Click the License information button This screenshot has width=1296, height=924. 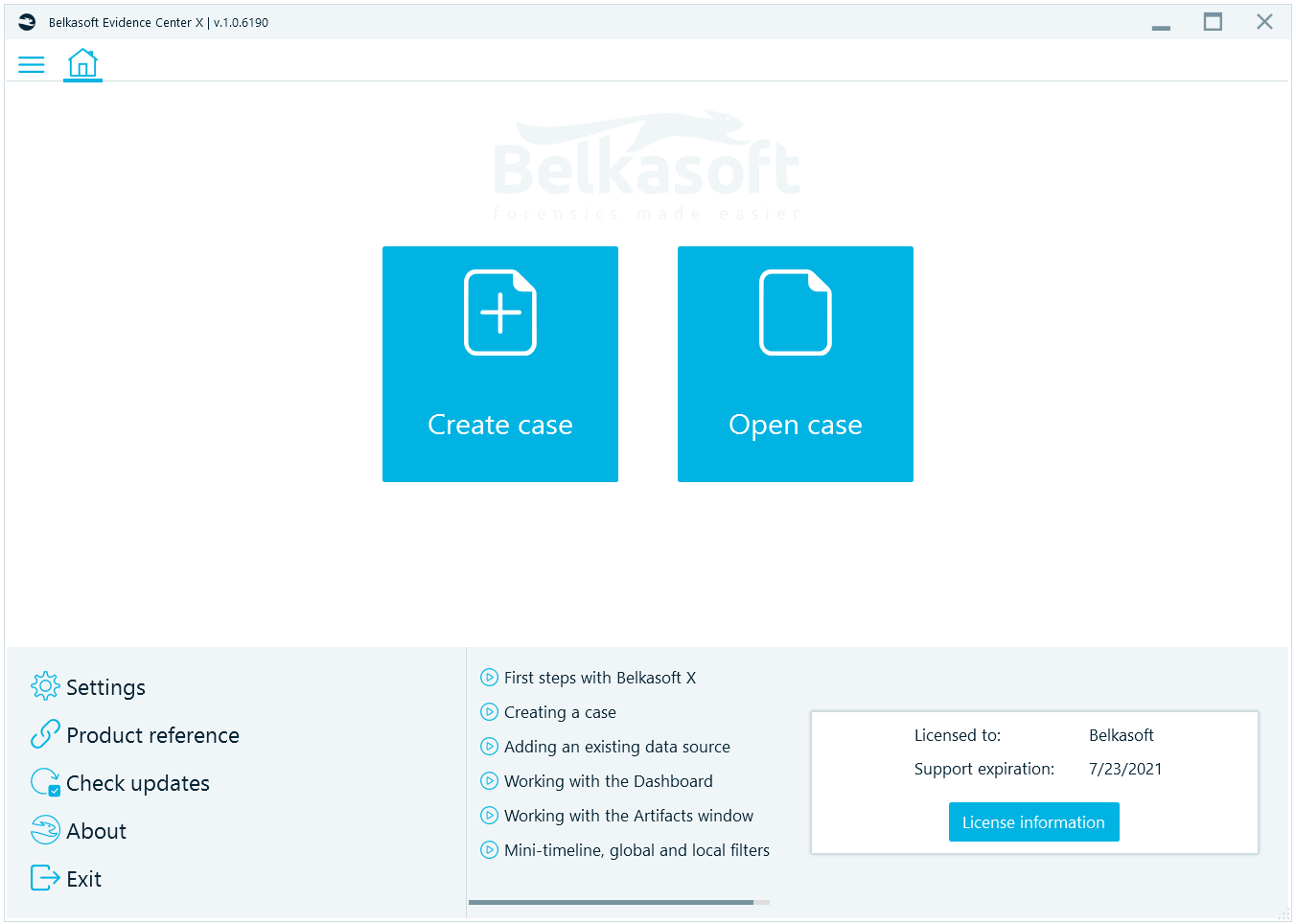pyautogui.click(x=1033, y=822)
